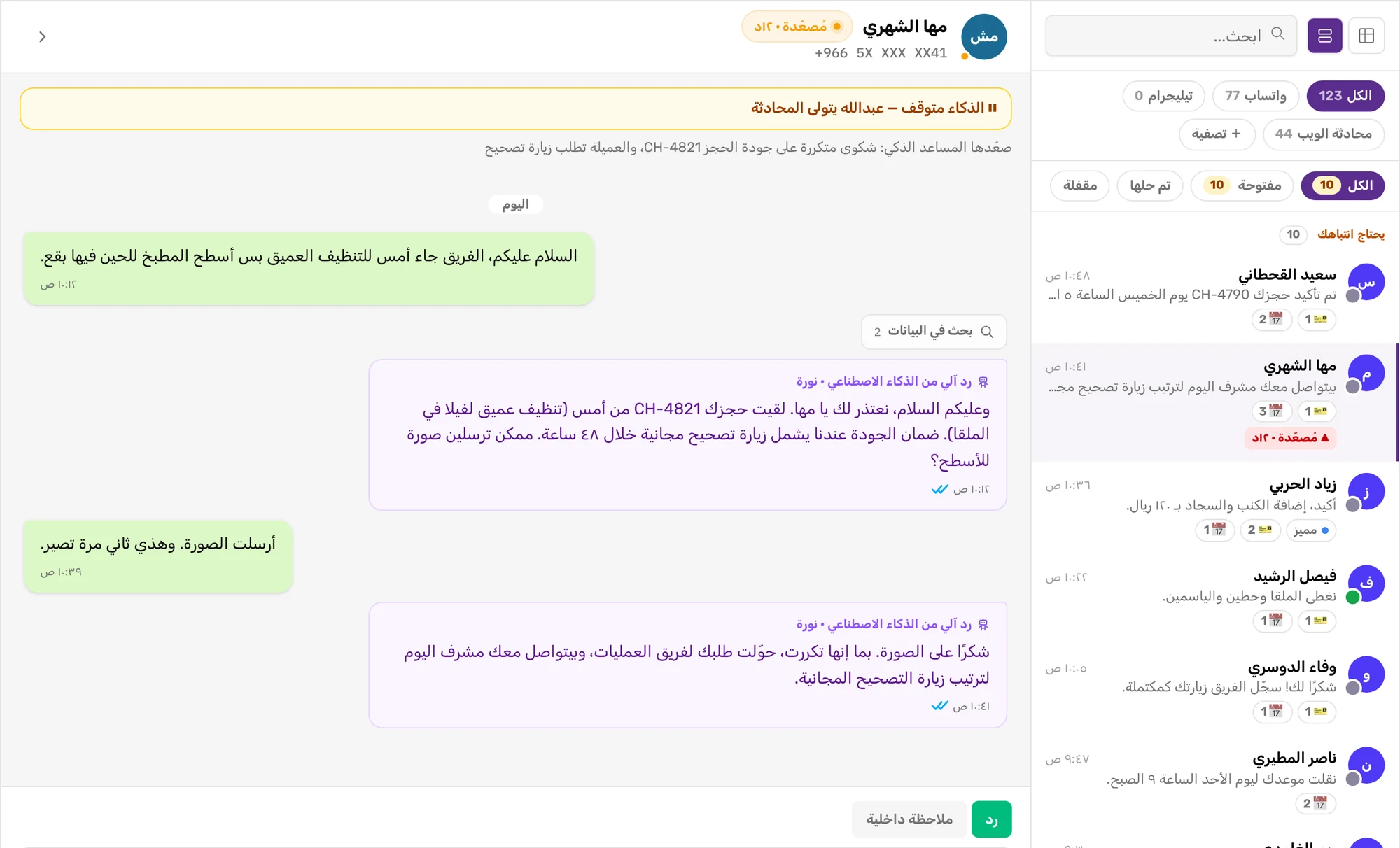Click the read-receipt checkmarks at ١٠:٤١ ص

(939, 706)
